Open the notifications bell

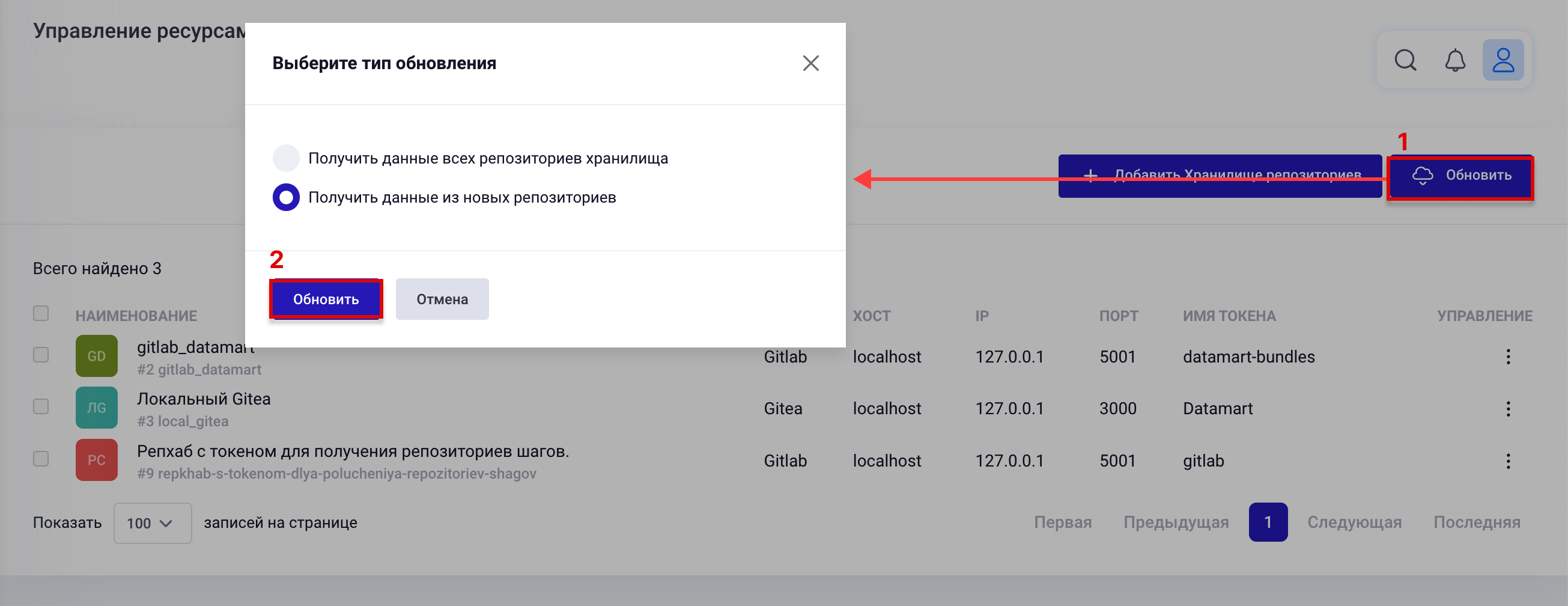pyautogui.click(x=1455, y=60)
